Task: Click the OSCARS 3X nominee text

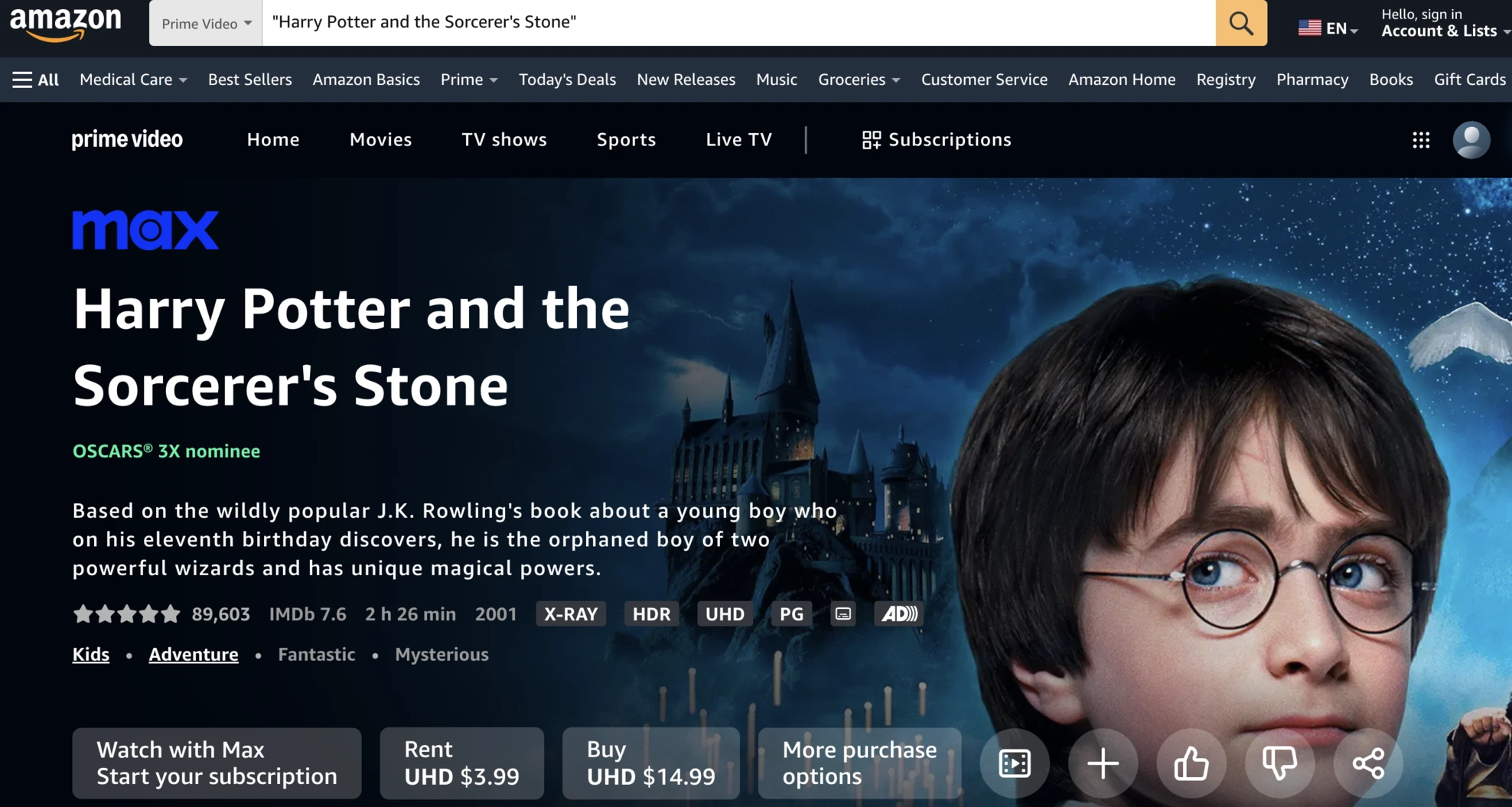Action: coord(166,451)
